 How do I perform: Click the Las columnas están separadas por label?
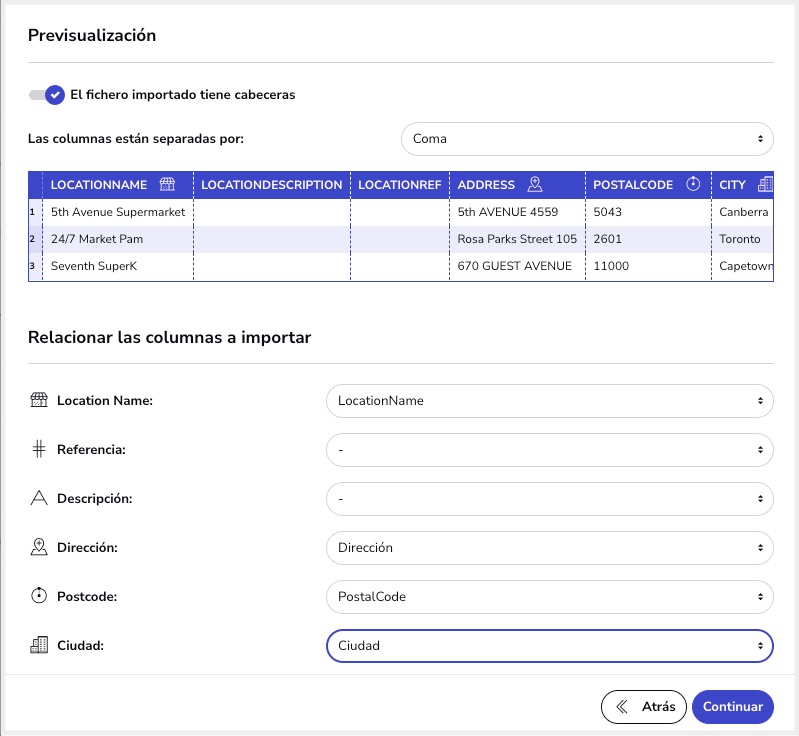(x=136, y=139)
